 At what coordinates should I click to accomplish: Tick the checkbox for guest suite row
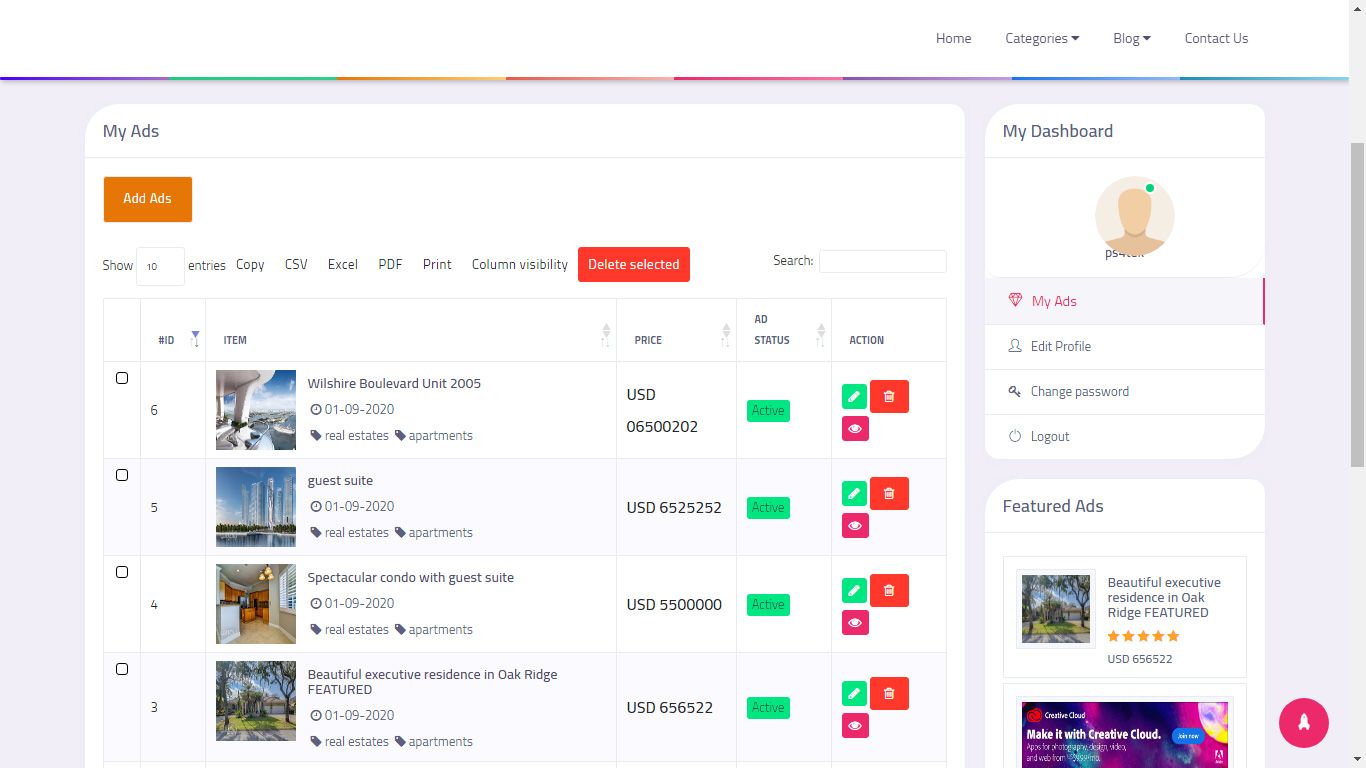pos(122,475)
